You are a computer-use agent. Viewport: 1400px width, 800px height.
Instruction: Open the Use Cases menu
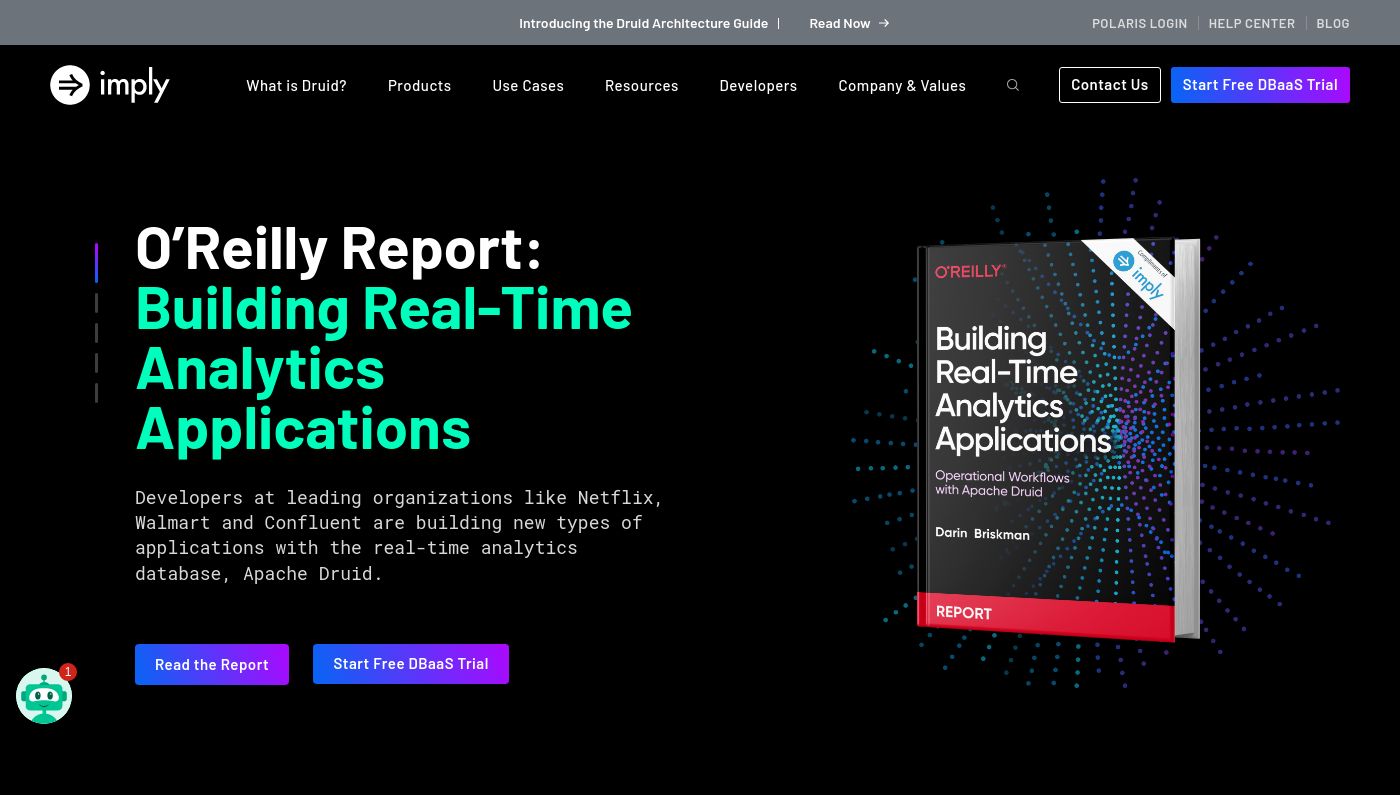[x=528, y=86]
